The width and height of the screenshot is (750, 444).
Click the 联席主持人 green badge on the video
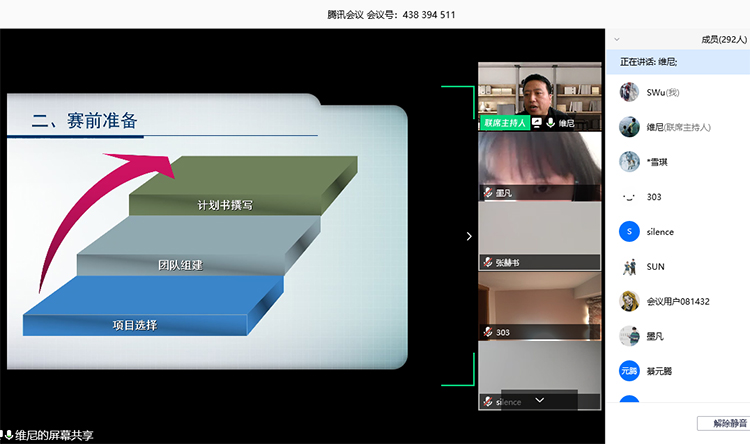(504, 123)
